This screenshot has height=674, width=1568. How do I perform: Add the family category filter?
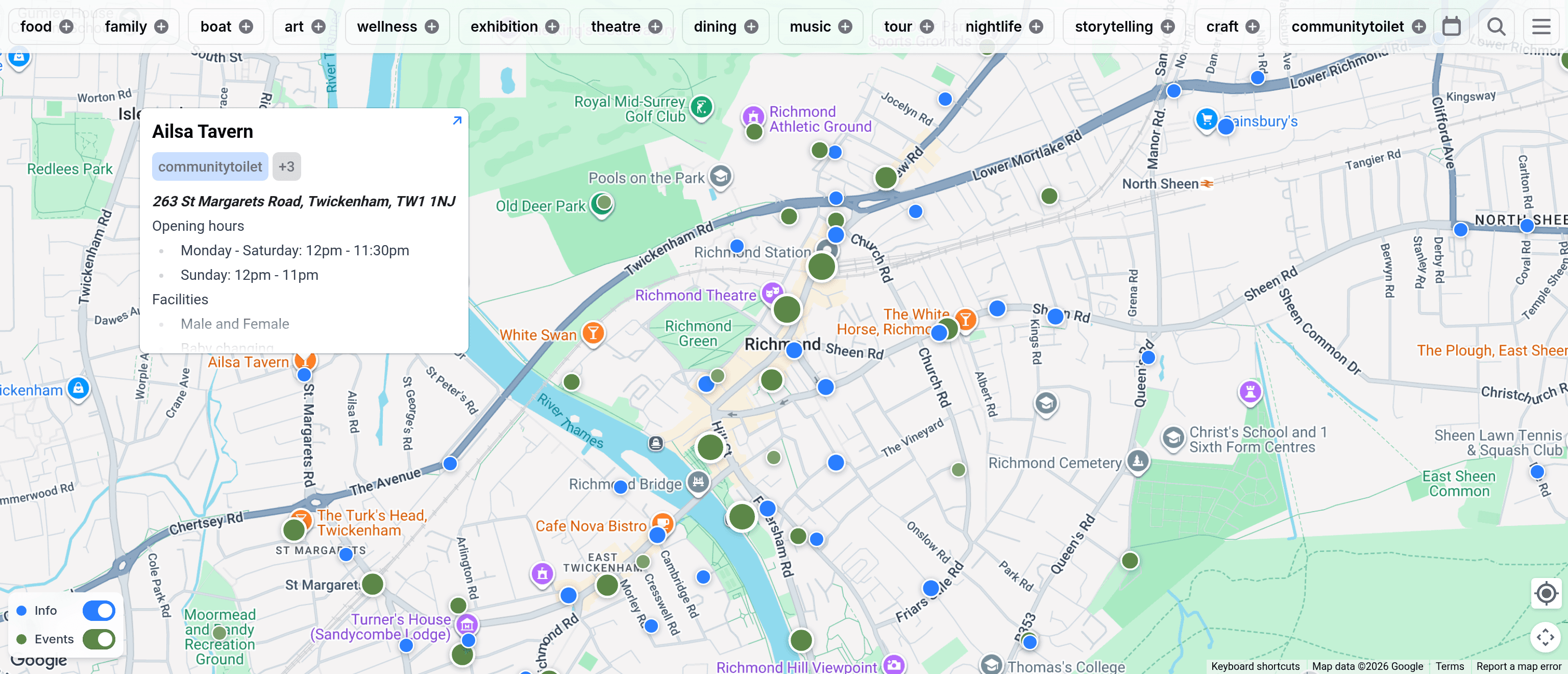[x=136, y=27]
